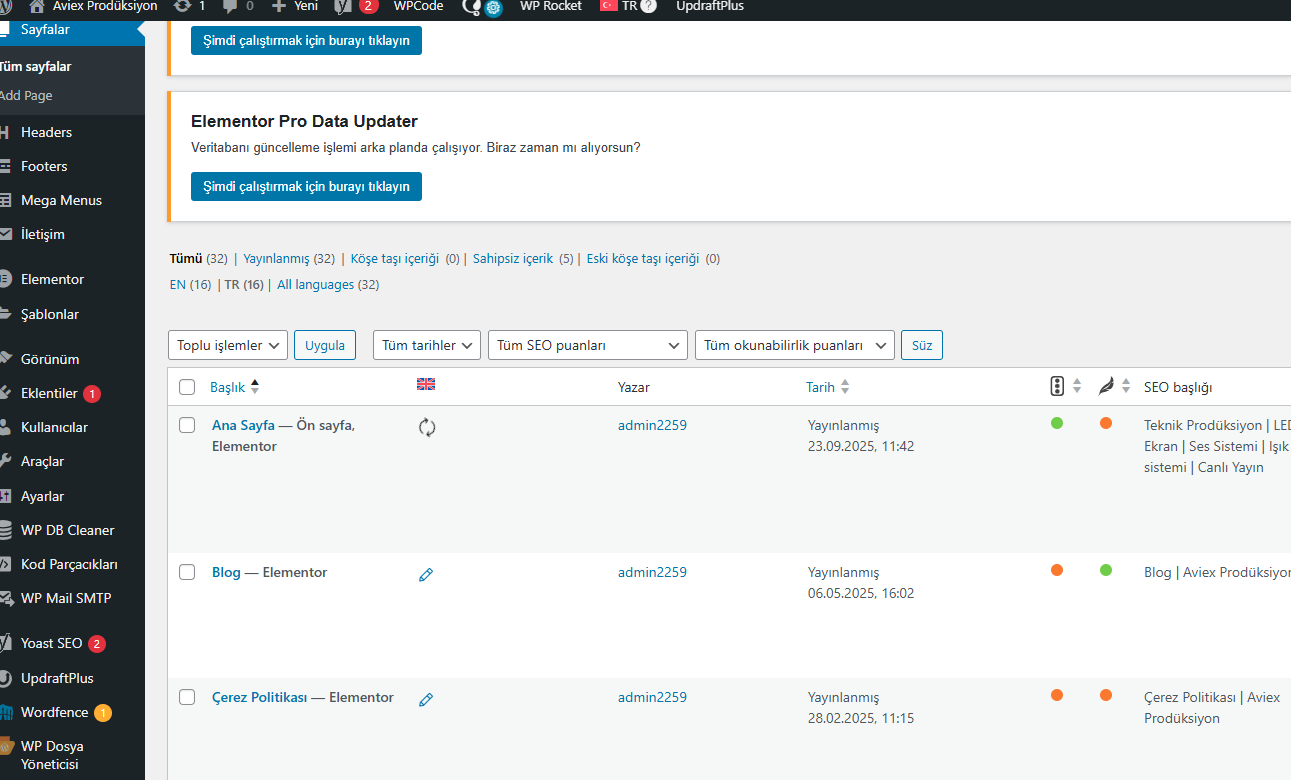Click the comments bubble icon in admin bar
The image size is (1291, 780).
click(230, 6)
